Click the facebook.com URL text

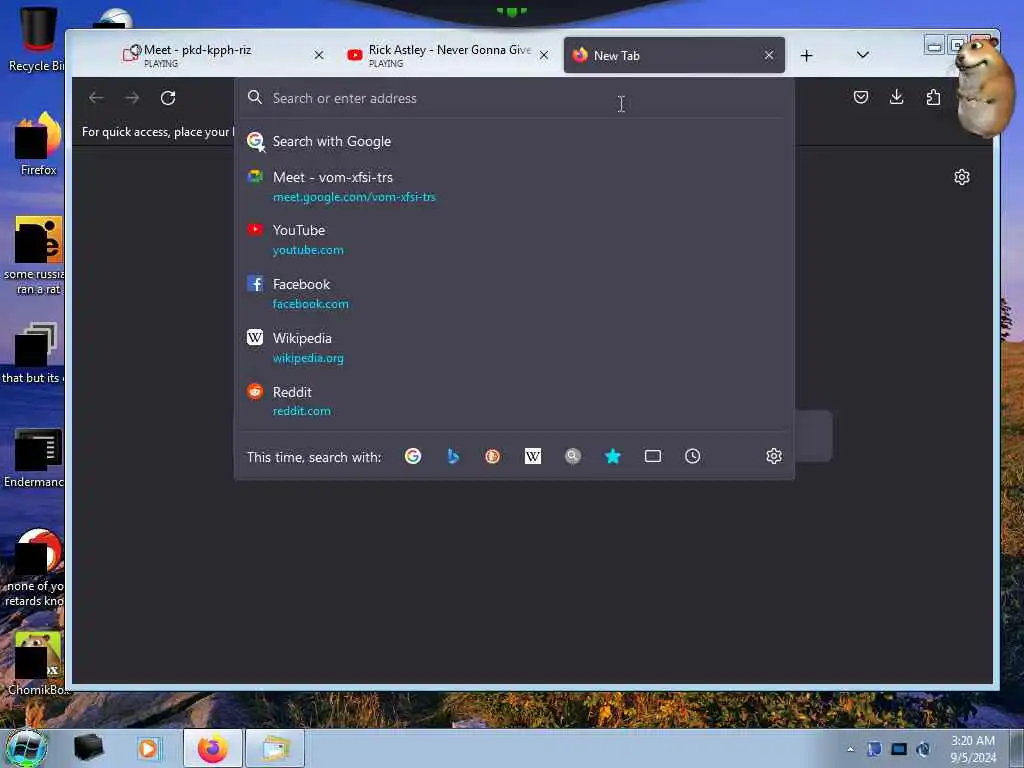(311, 304)
